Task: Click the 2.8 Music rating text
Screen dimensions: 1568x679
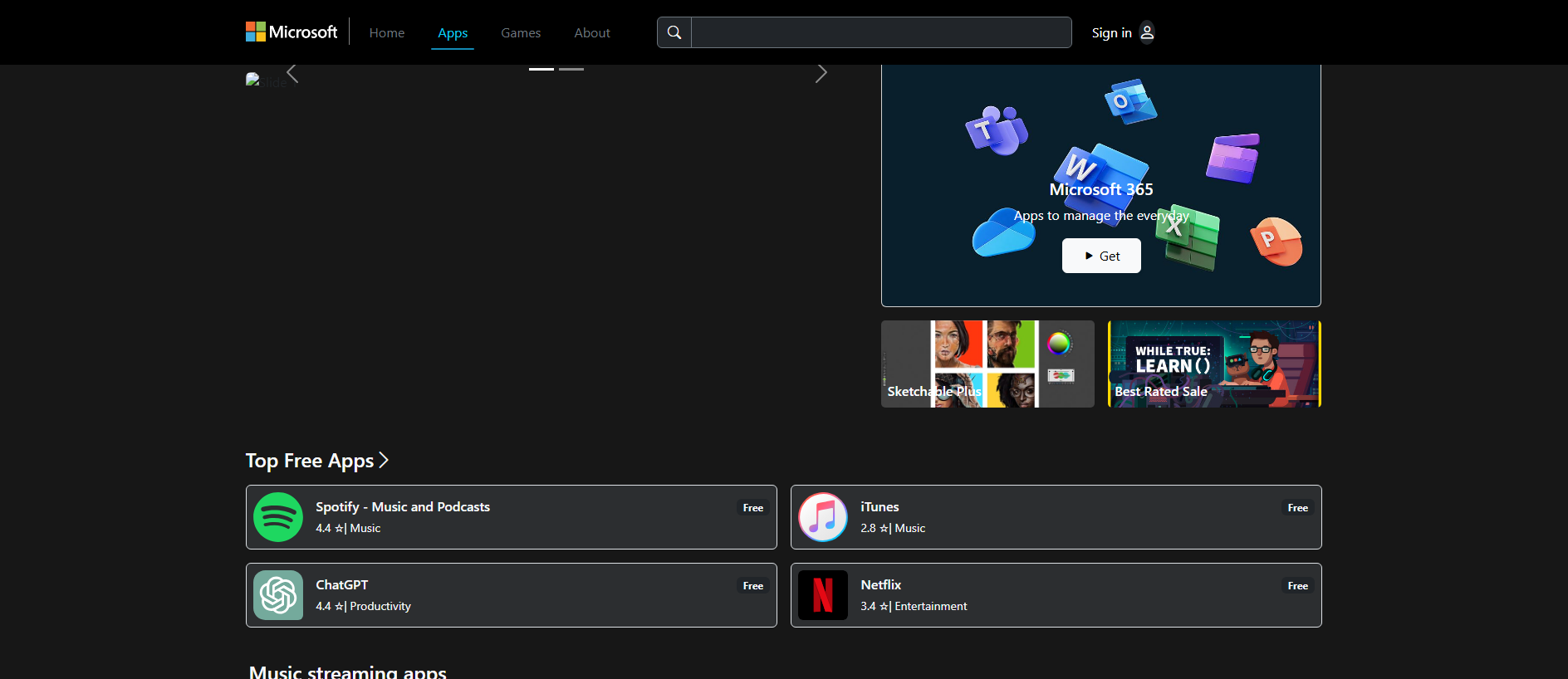Action: tap(893, 528)
